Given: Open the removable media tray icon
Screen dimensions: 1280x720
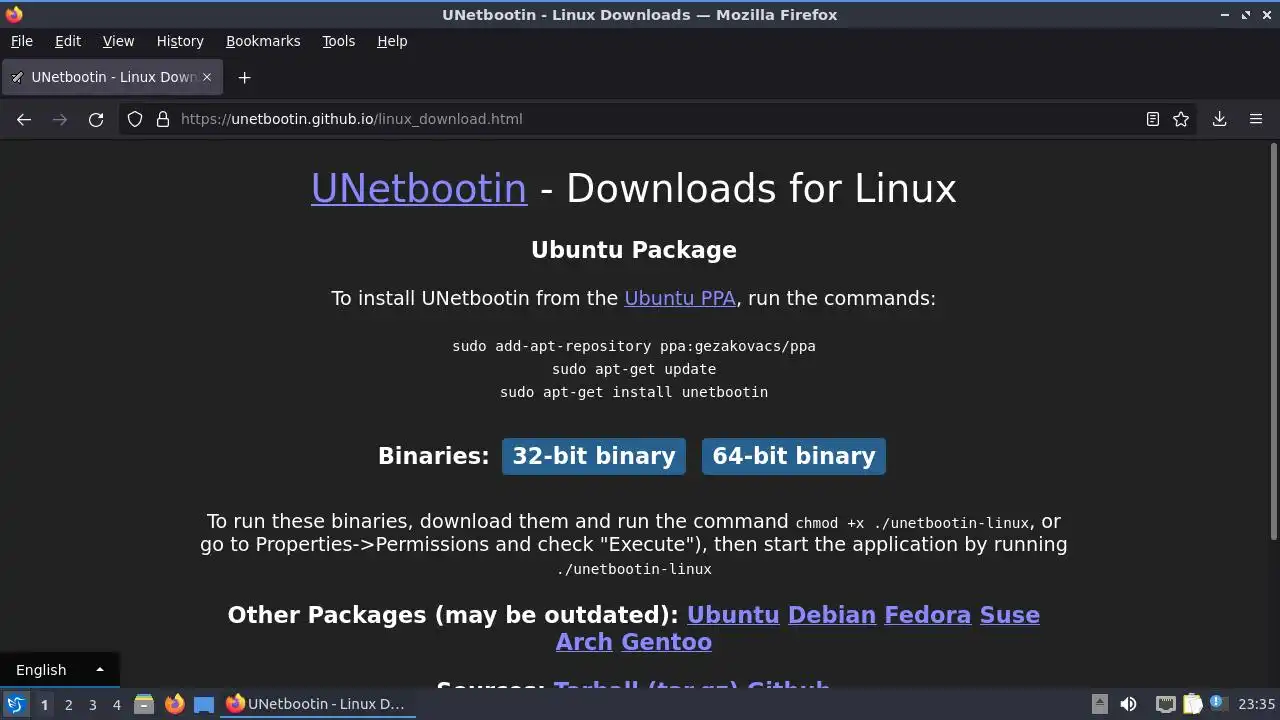Looking at the screenshot, I should 1099,704.
